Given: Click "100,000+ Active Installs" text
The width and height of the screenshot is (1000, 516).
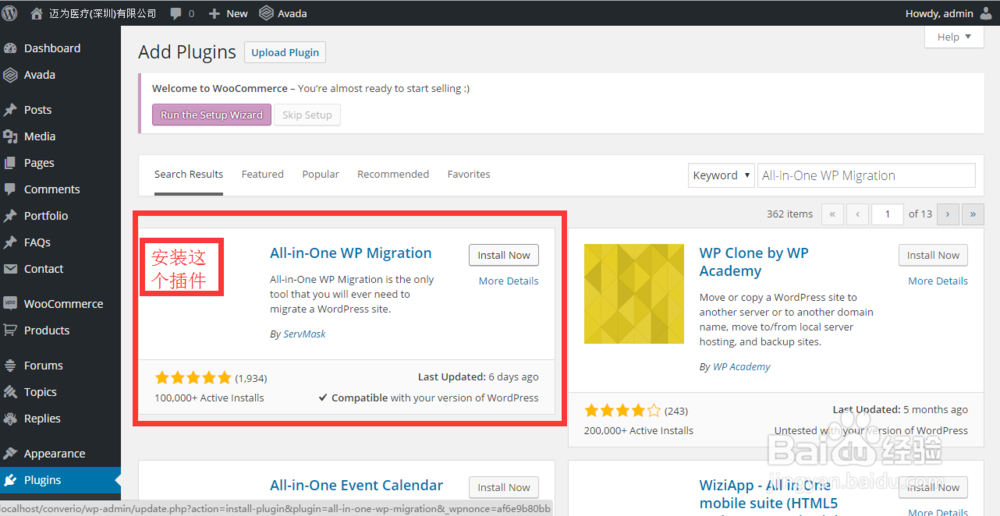Looking at the screenshot, I should point(209,398).
